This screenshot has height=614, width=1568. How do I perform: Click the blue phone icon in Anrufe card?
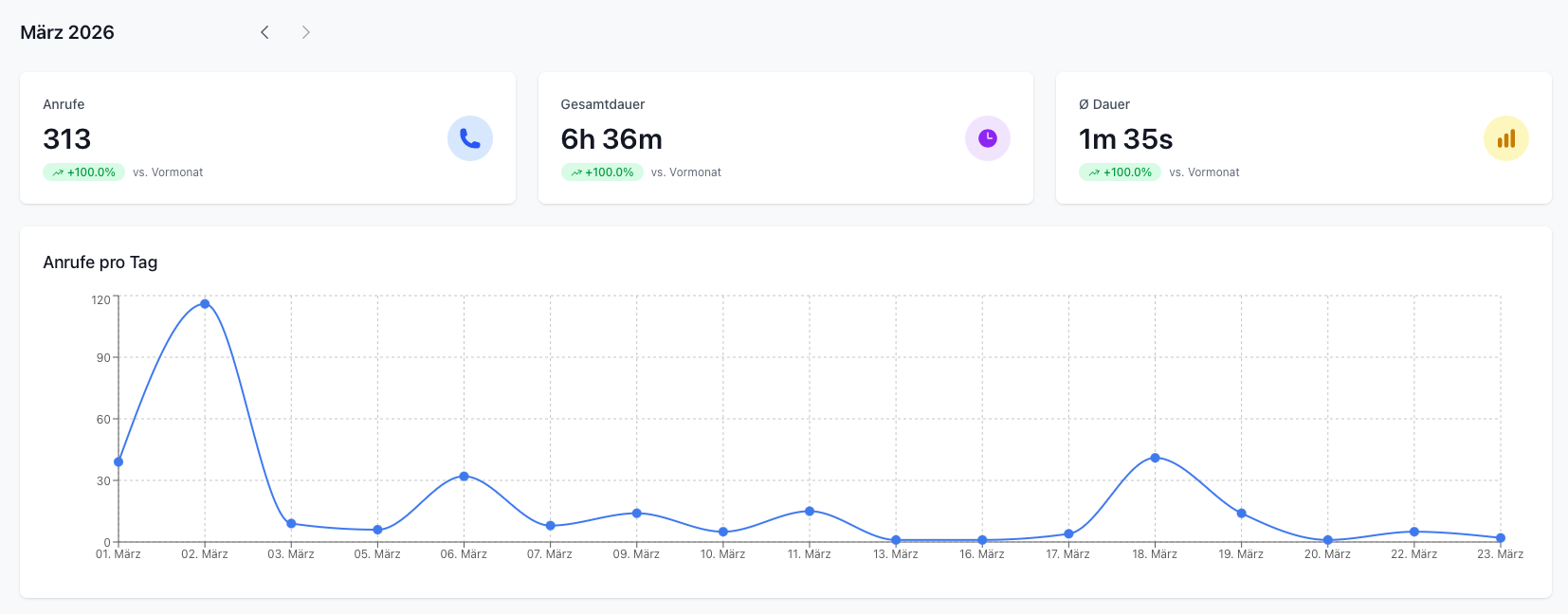coord(469,138)
